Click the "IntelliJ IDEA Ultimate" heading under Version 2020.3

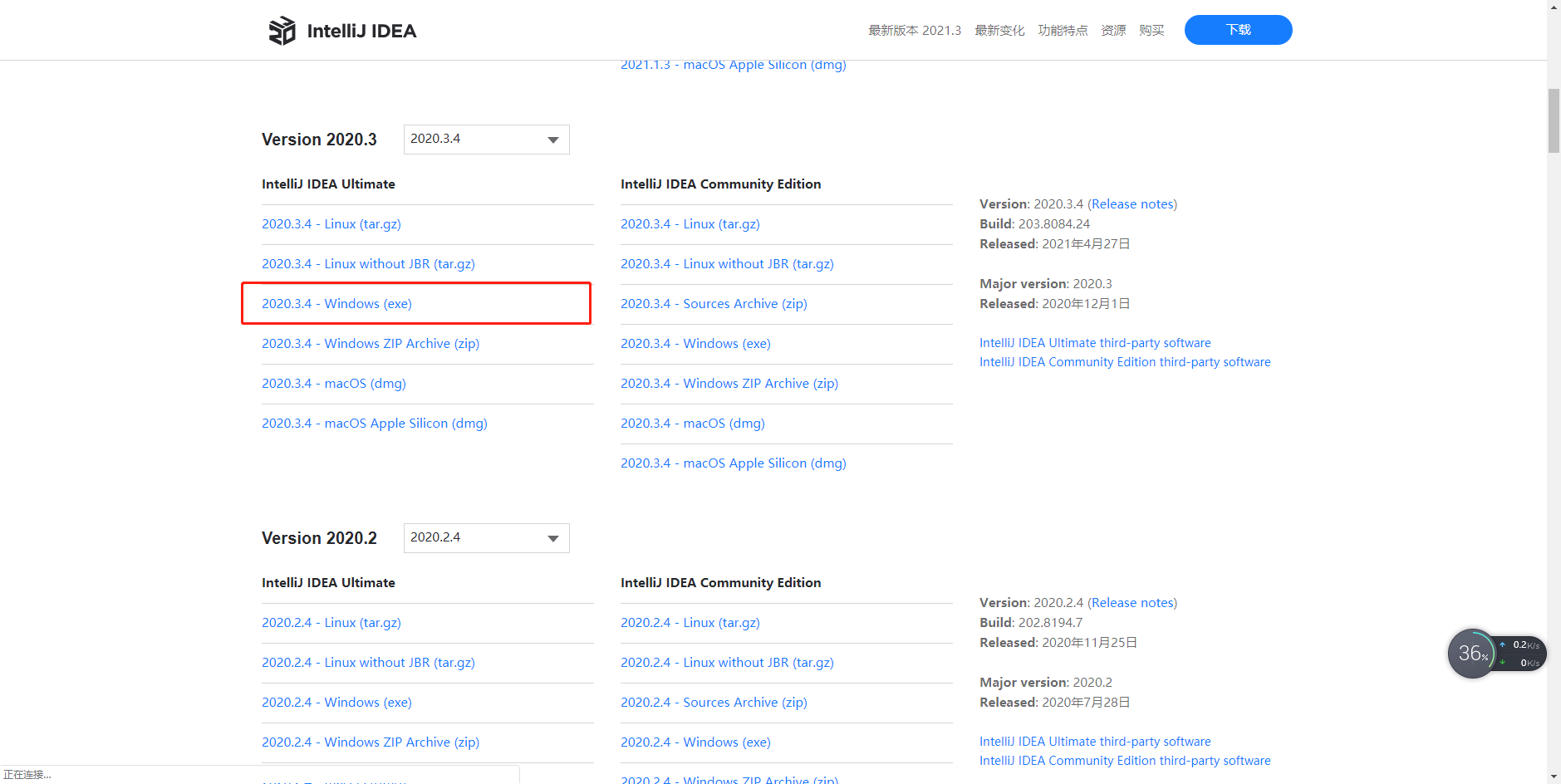[328, 184]
